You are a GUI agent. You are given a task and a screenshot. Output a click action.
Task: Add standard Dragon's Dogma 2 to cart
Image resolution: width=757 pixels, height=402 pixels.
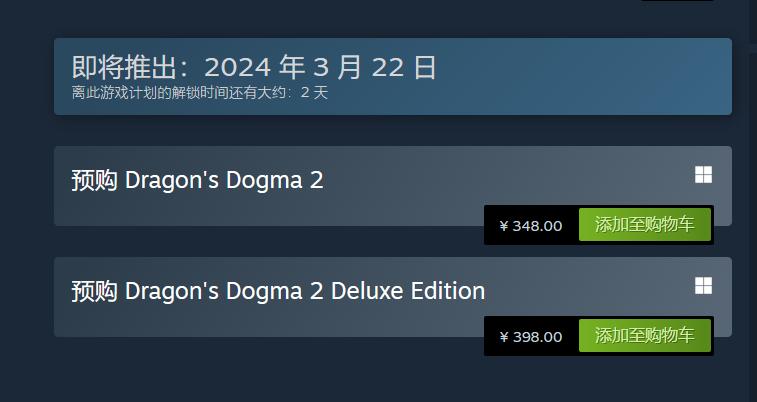tap(645, 225)
